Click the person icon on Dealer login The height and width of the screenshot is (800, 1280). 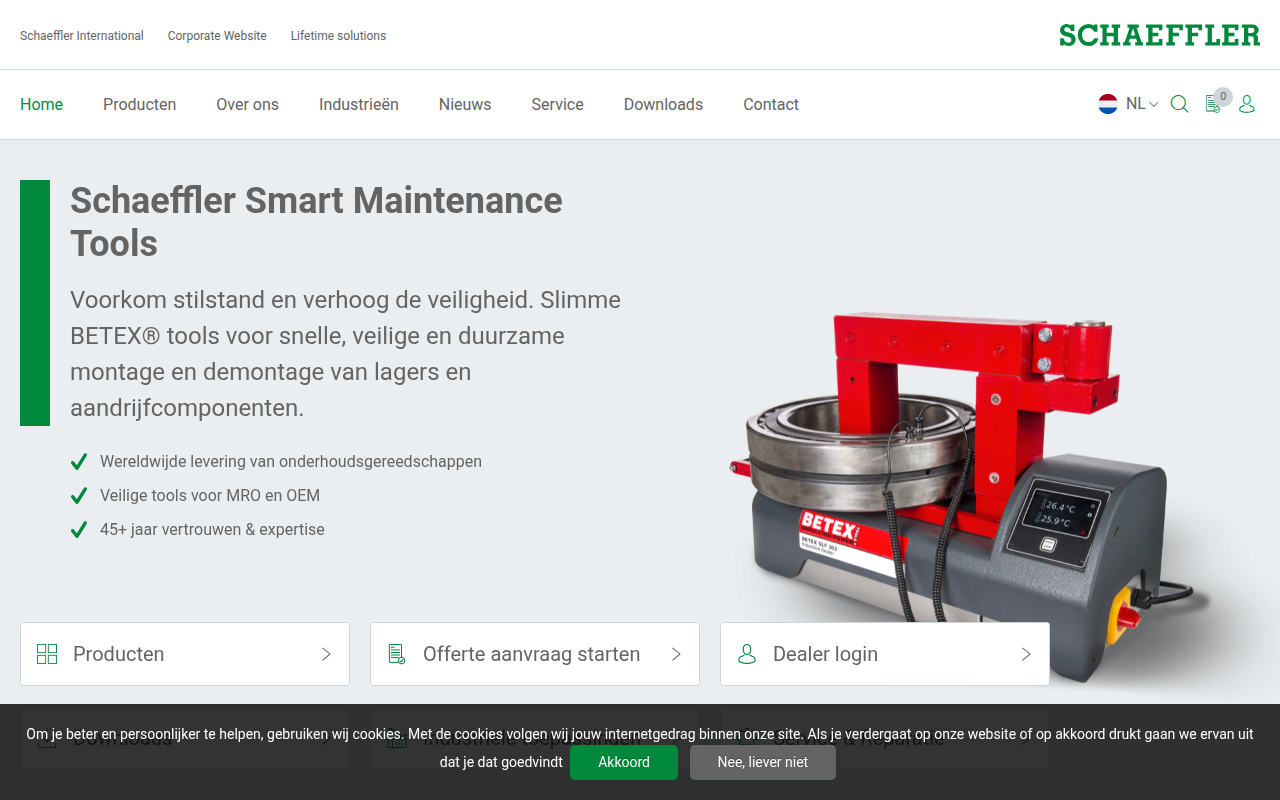point(747,654)
